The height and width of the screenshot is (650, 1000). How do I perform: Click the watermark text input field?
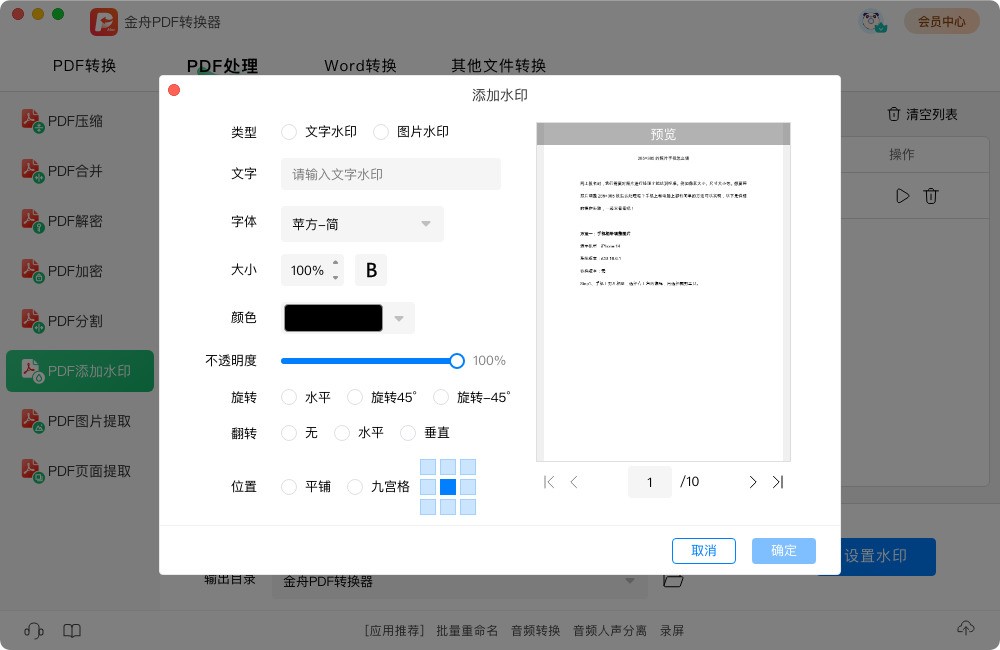(x=391, y=174)
